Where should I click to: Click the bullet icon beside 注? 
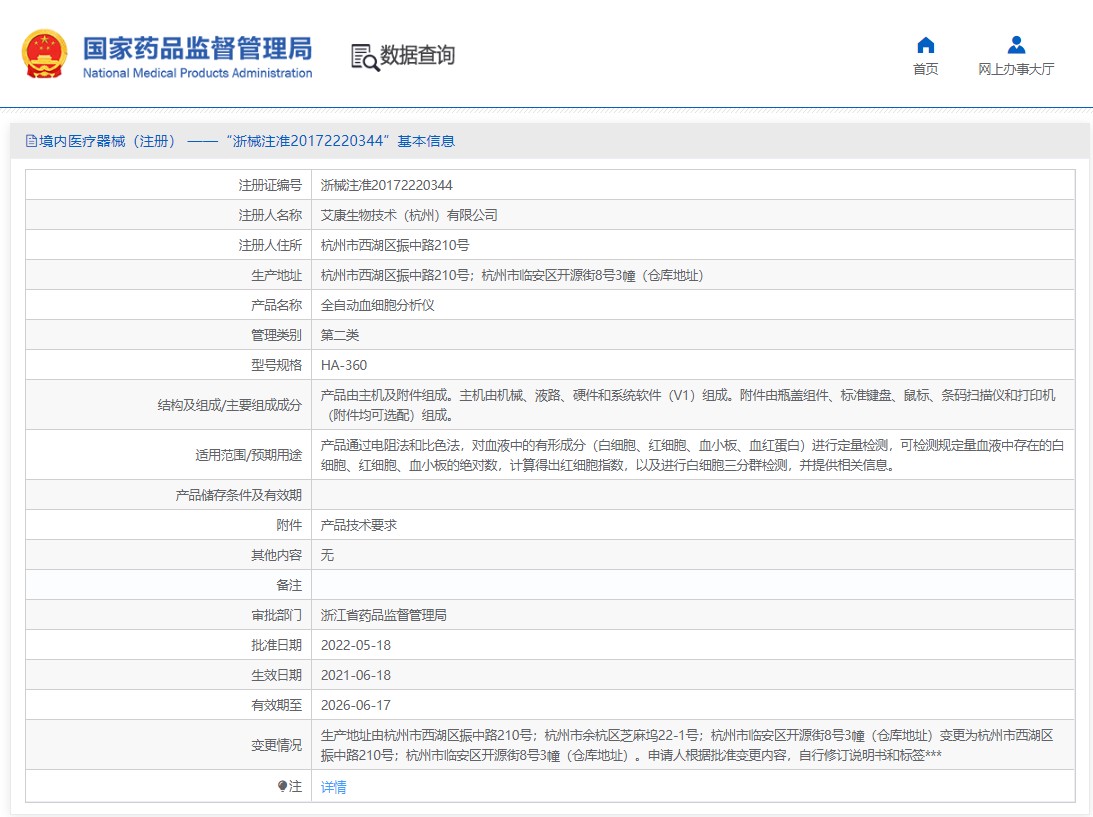(282, 787)
